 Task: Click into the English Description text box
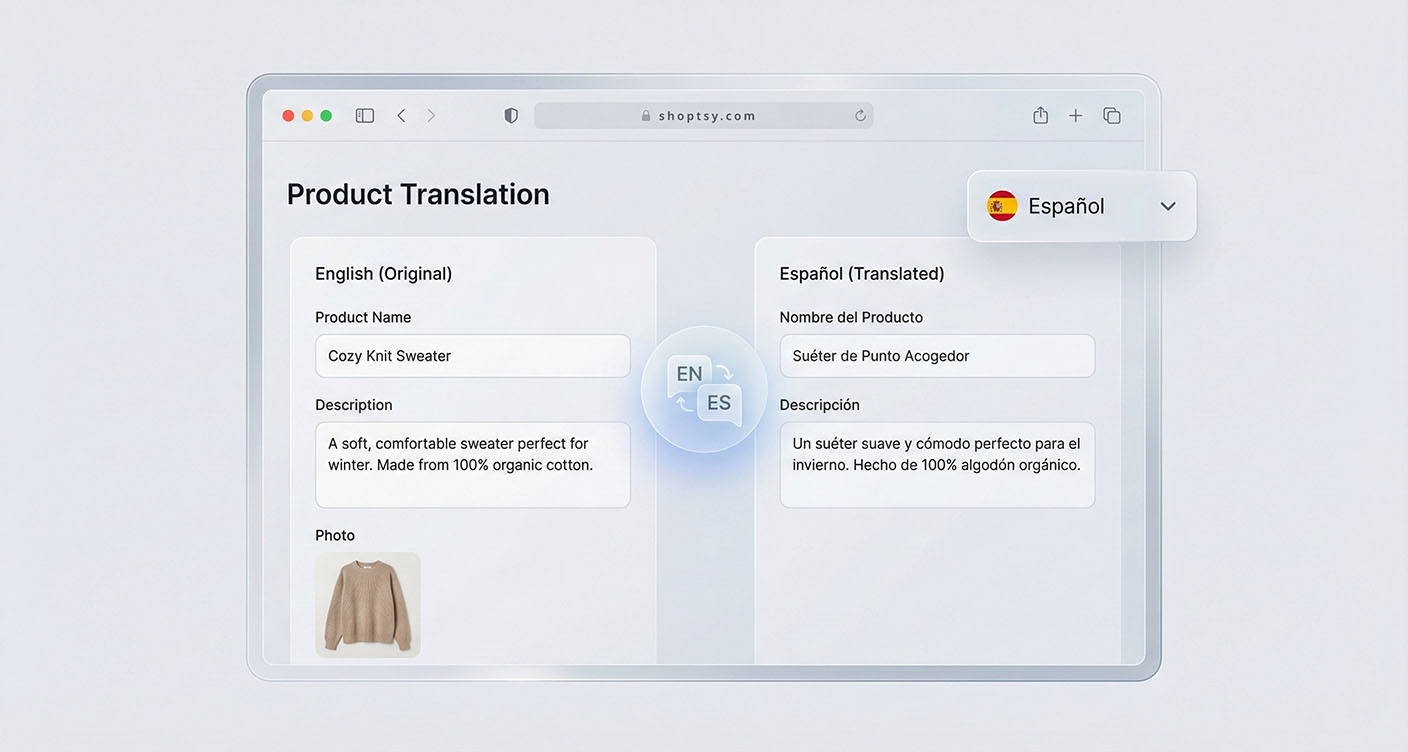(472, 465)
